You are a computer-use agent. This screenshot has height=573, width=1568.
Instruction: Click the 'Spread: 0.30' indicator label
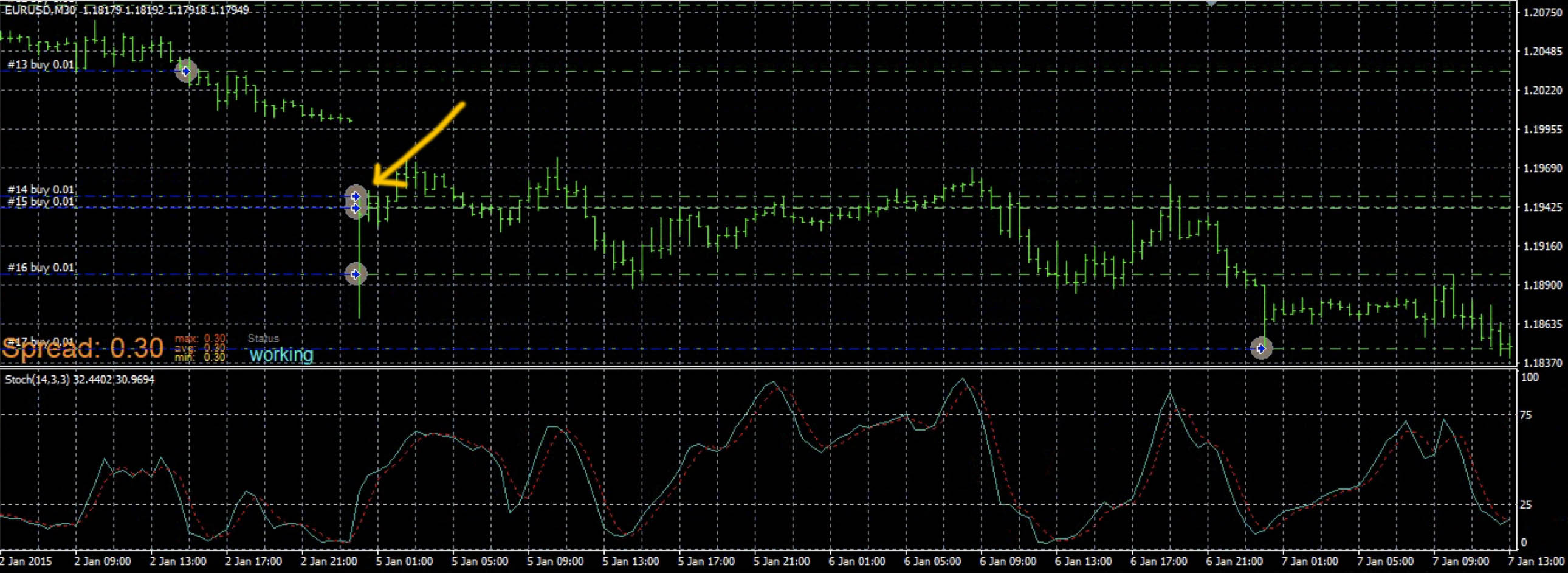[83, 349]
